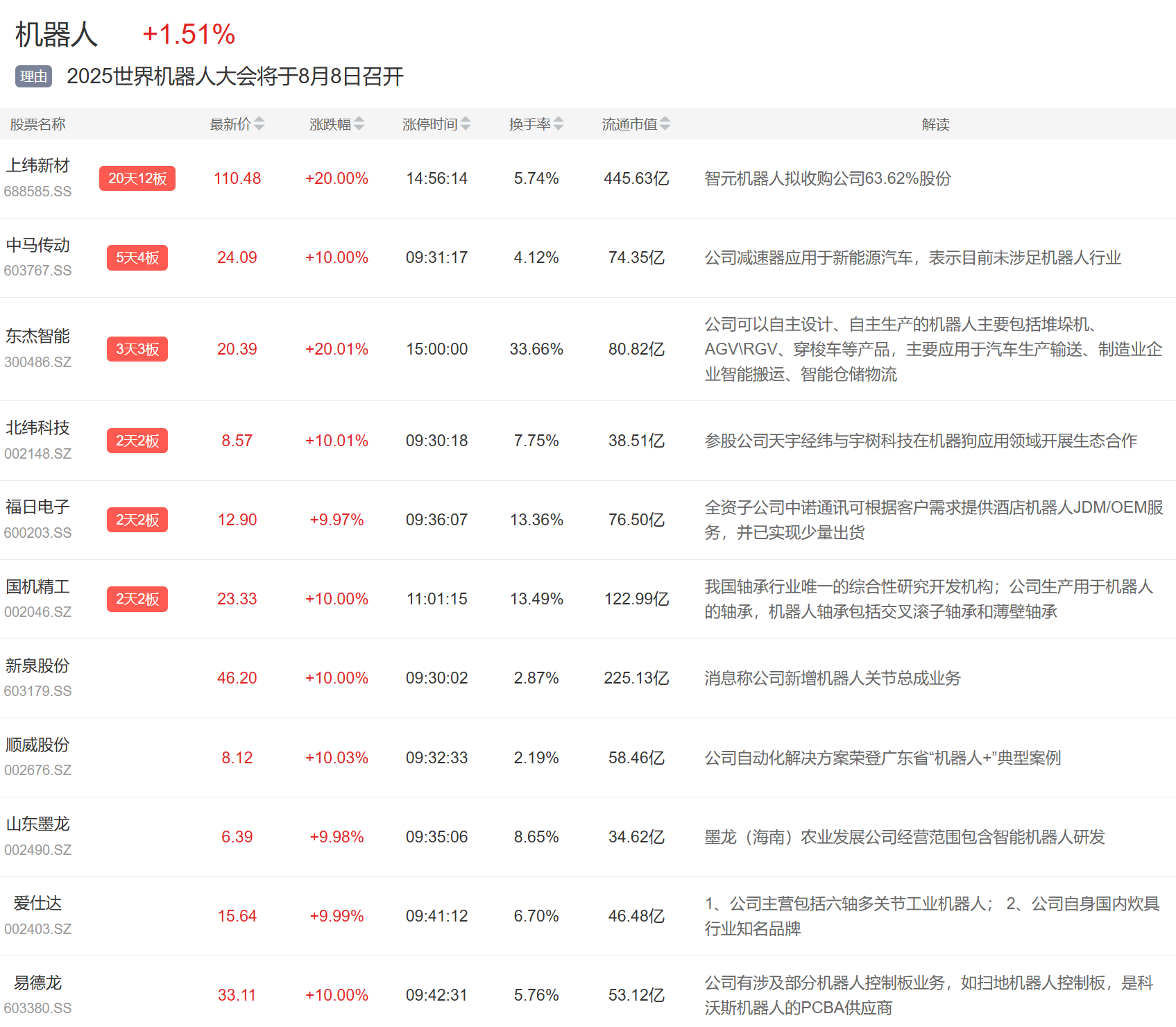Click 易德龙 stock name

tap(38, 983)
